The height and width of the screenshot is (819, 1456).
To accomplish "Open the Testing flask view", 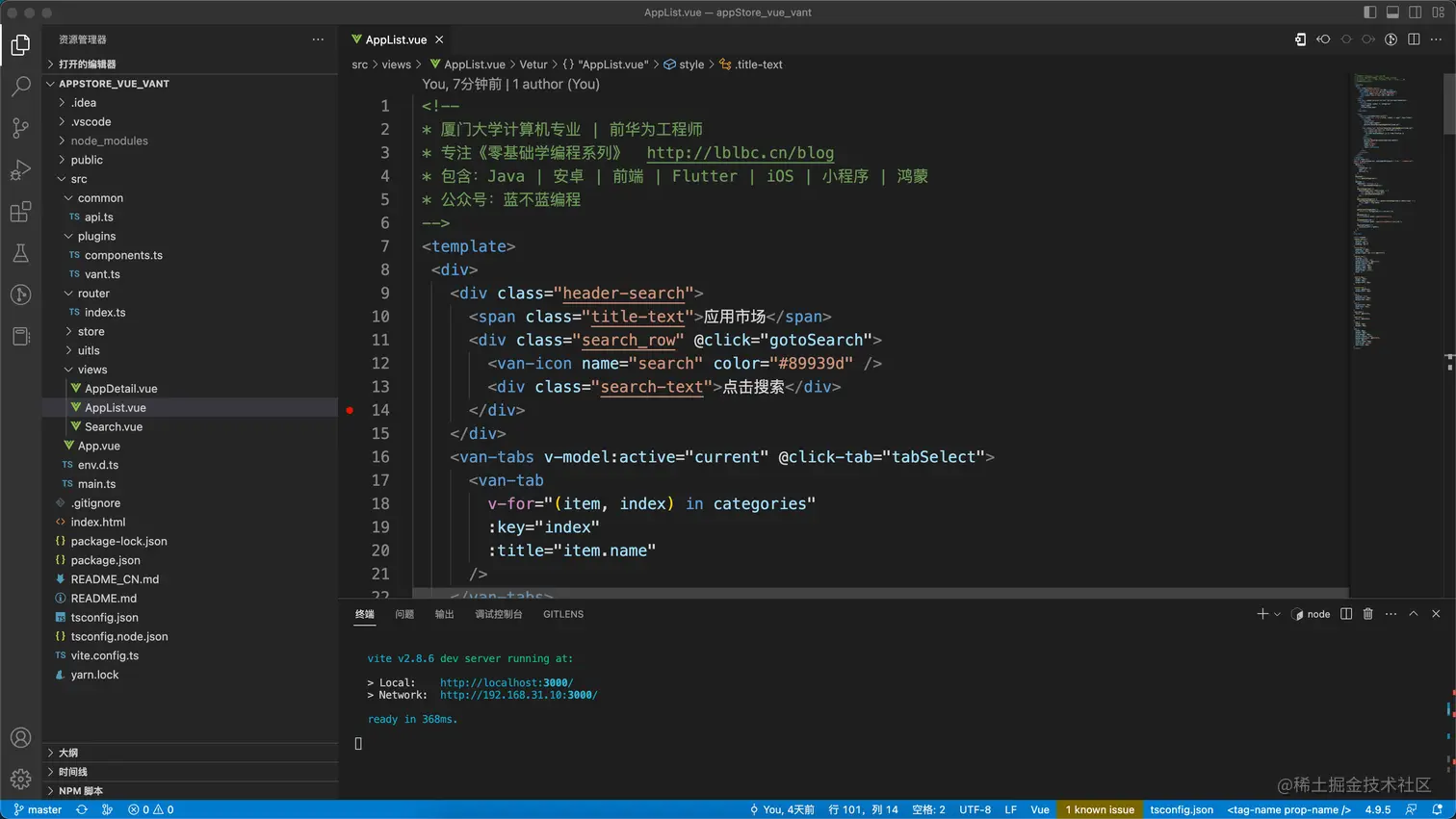I will 20,253.
